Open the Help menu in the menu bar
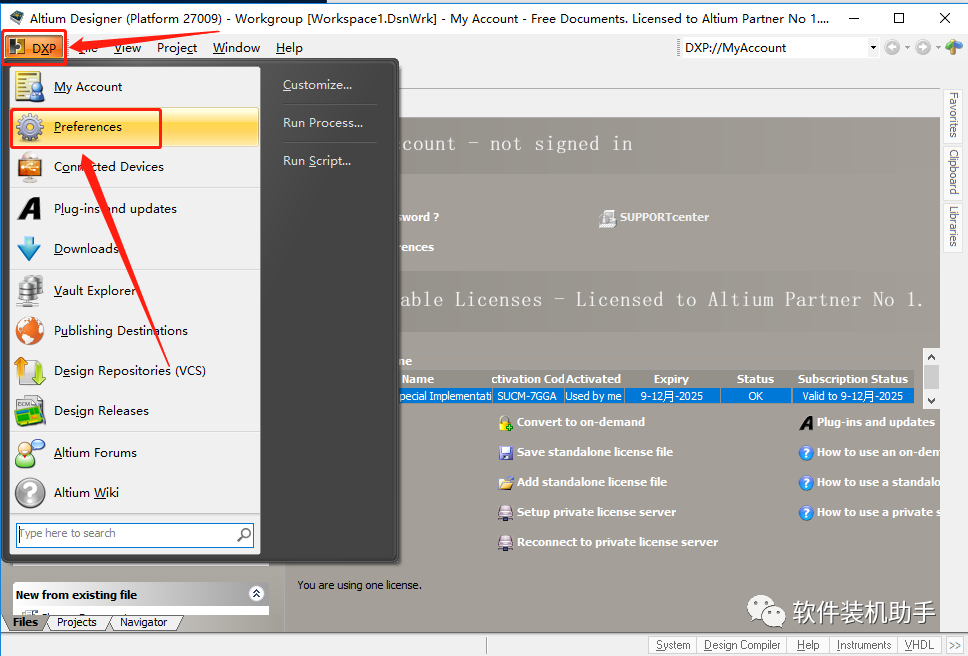The height and width of the screenshot is (656, 968). pyautogui.click(x=289, y=48)
